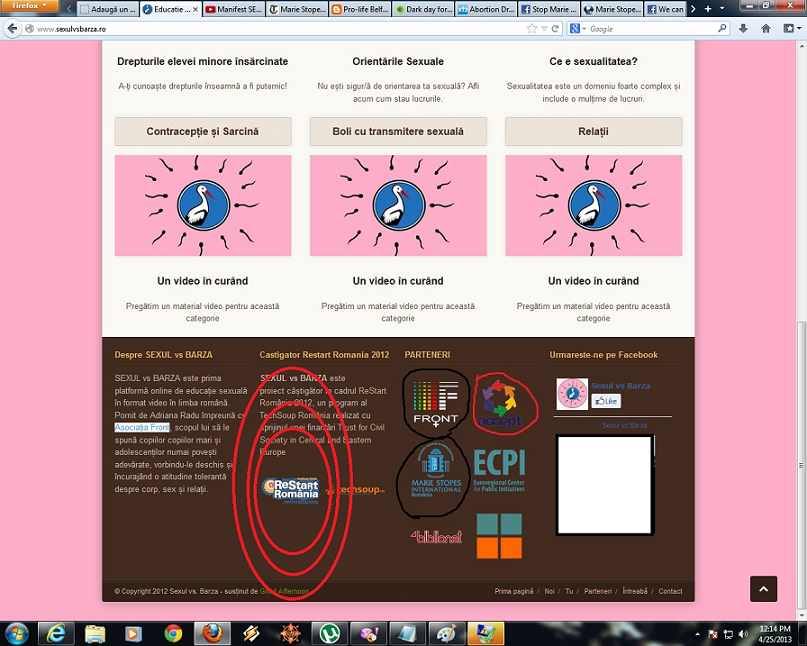The width and height of the screenshot is (807, 646).
Task: Open the Firefox menu button
Action: tap(30, 6)
